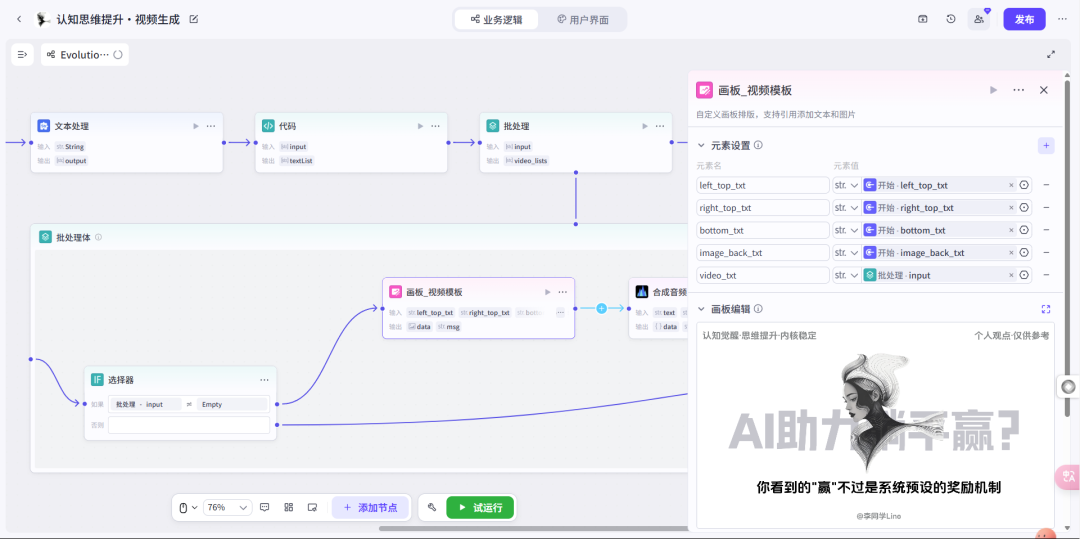Toggle the workflow list sidebar icon
Image resolution: width=1080 pixels, height=539 pixels.
click(x=23, y=54)
